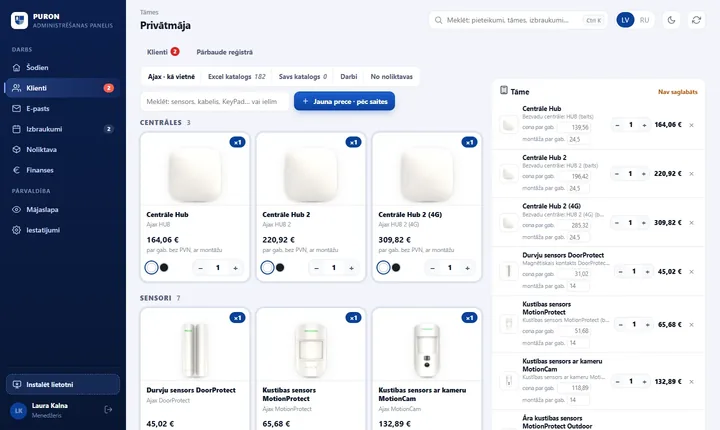
Task: Click the SENSORI section heading
Action: (156, 298)
